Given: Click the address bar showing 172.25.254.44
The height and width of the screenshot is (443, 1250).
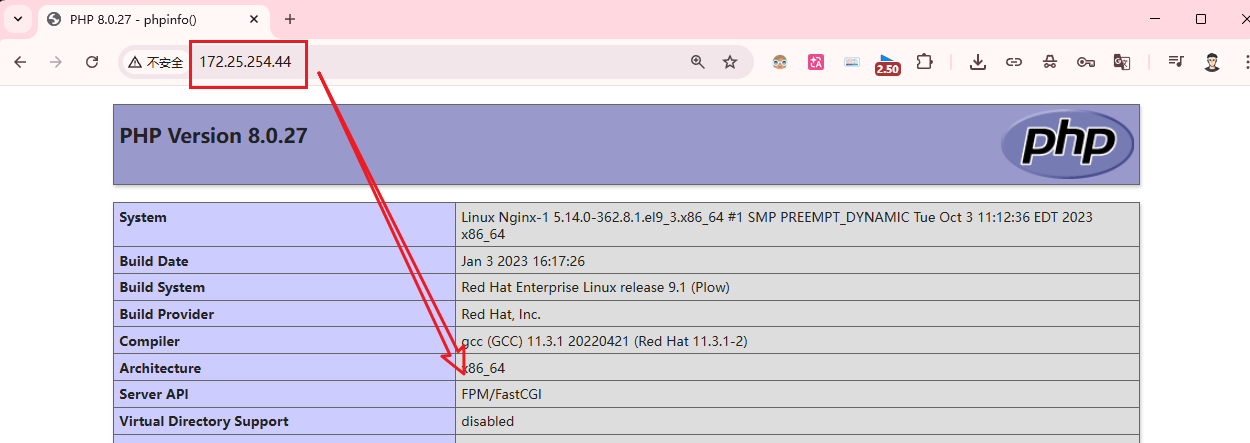Looking at the screenshot, I should [x=436, y=62].
